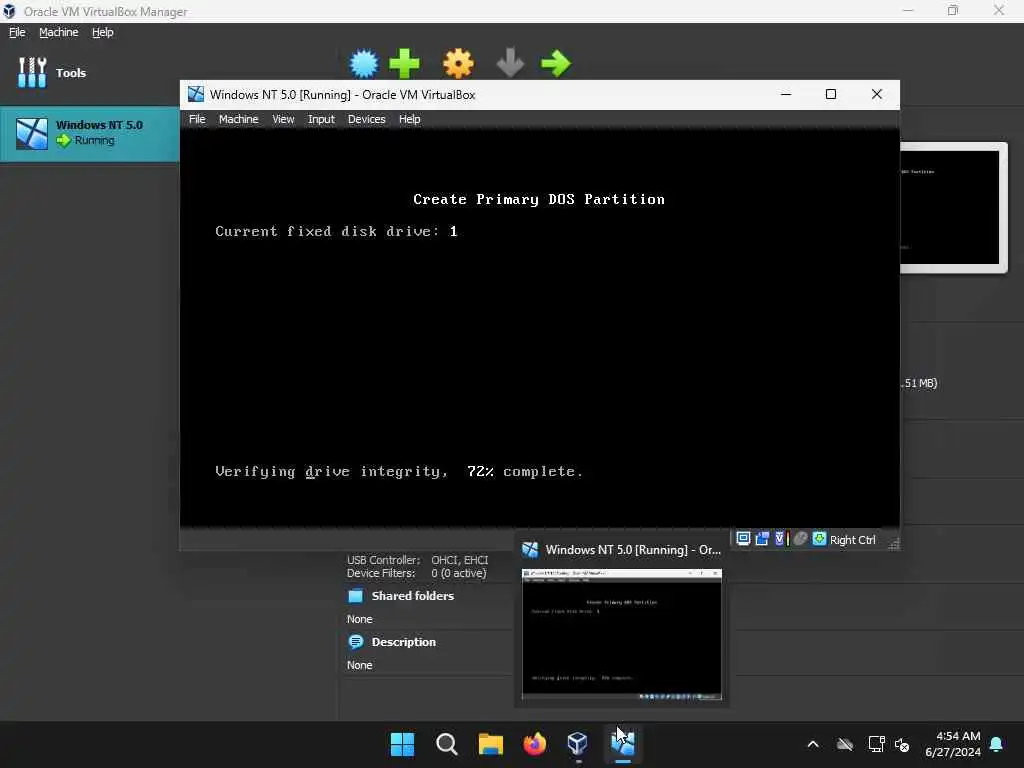Switch to VirtualBox Manager taskbar icon
This screenshot has height=768, width=1024.
(578, 744)
